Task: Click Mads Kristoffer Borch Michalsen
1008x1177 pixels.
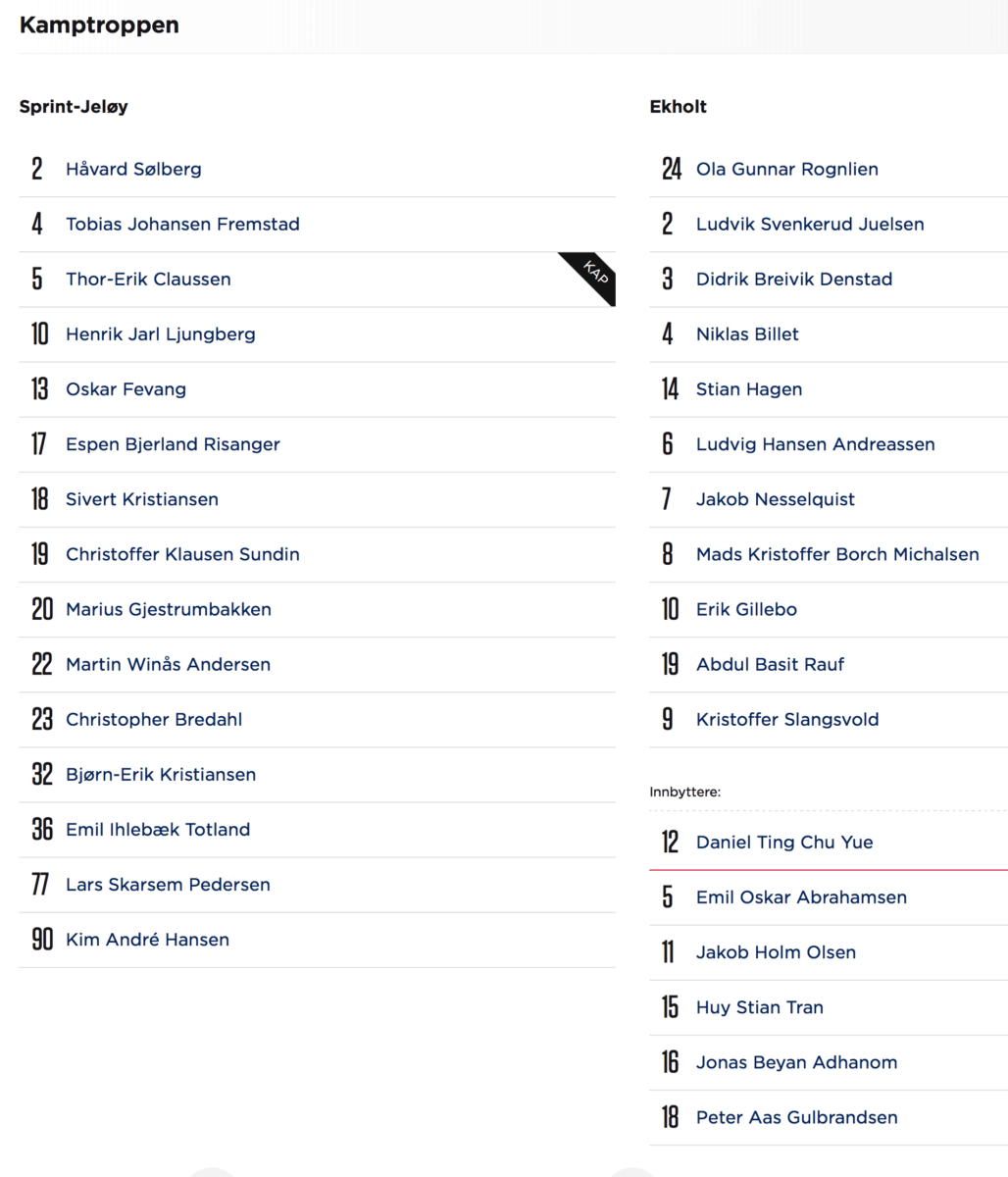Action: pyautogui.click(x=837, y=553)
